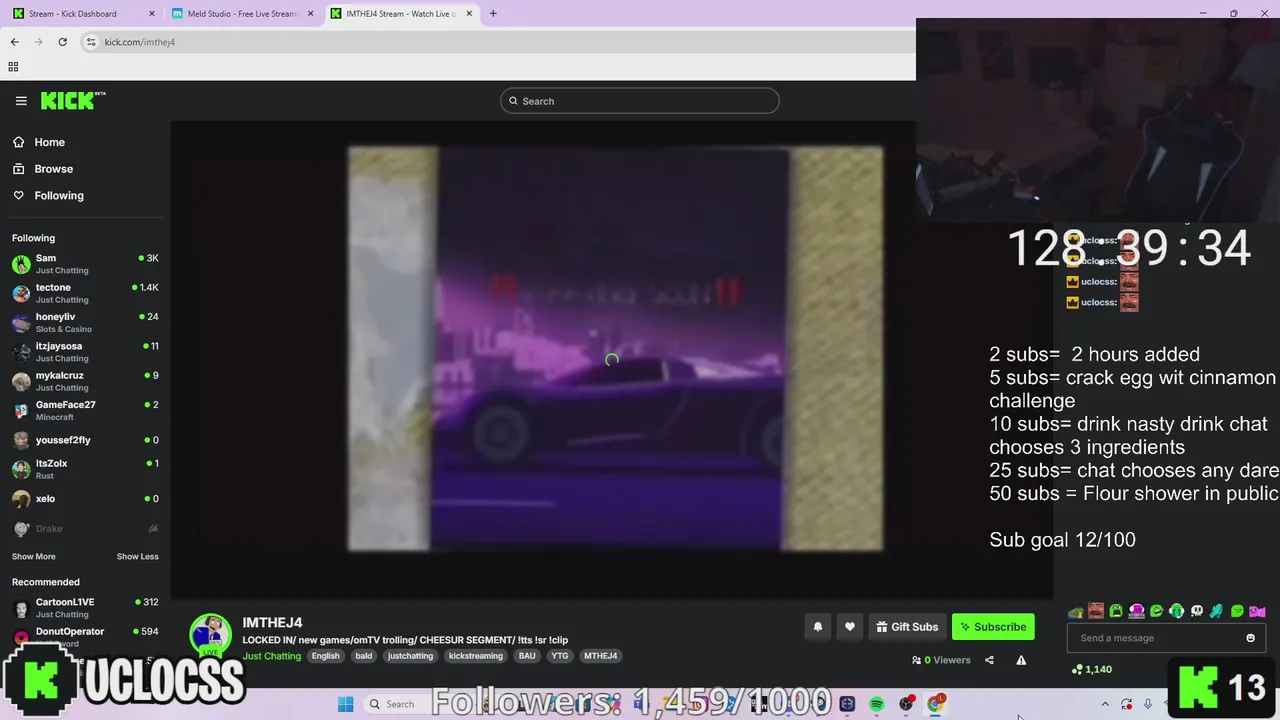The image size is (1280, 720).
Task: Click Sam's avatar icon
Action: [x=21, y=264]
